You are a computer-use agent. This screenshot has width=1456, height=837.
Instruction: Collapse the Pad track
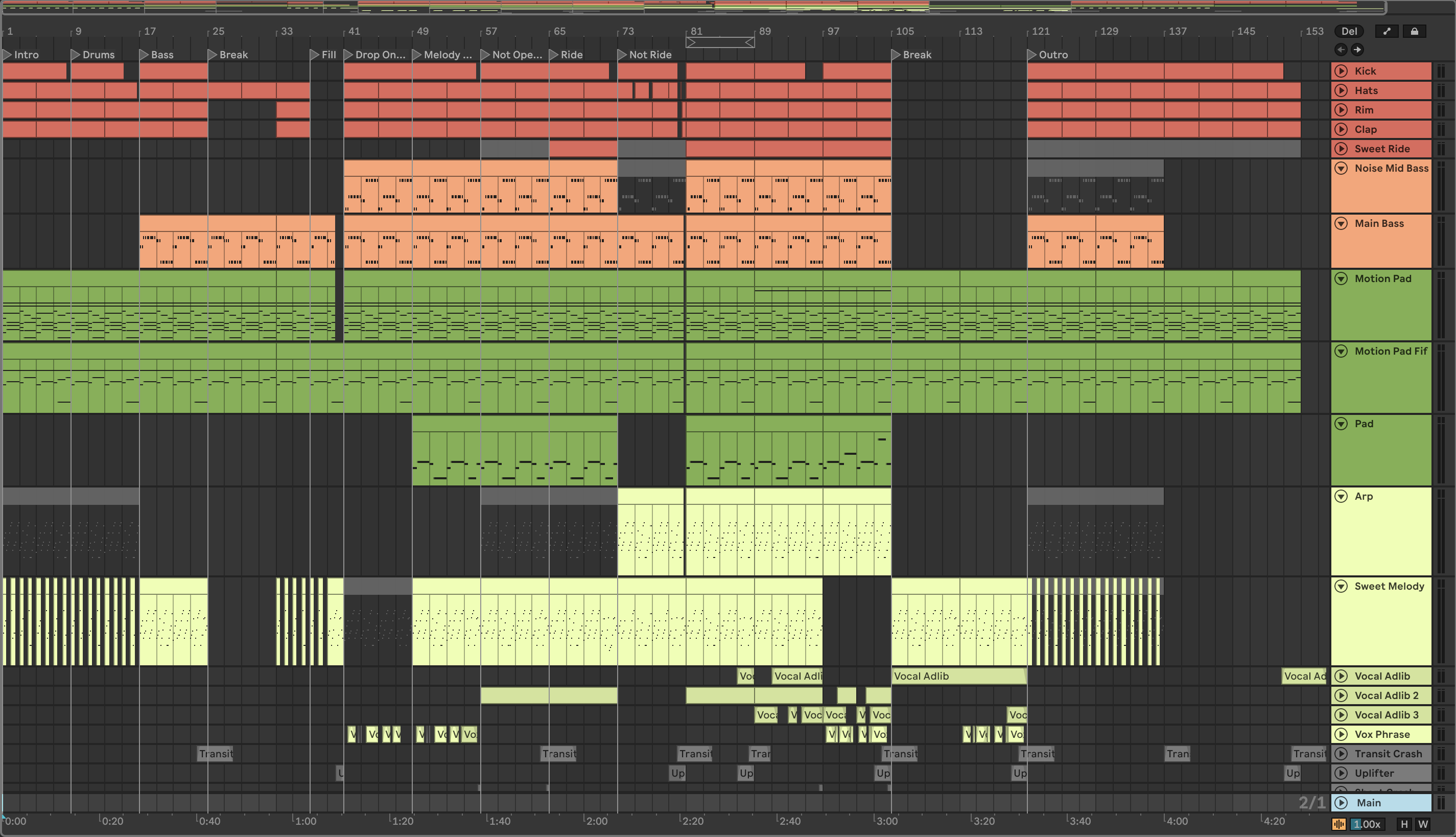1341,424
